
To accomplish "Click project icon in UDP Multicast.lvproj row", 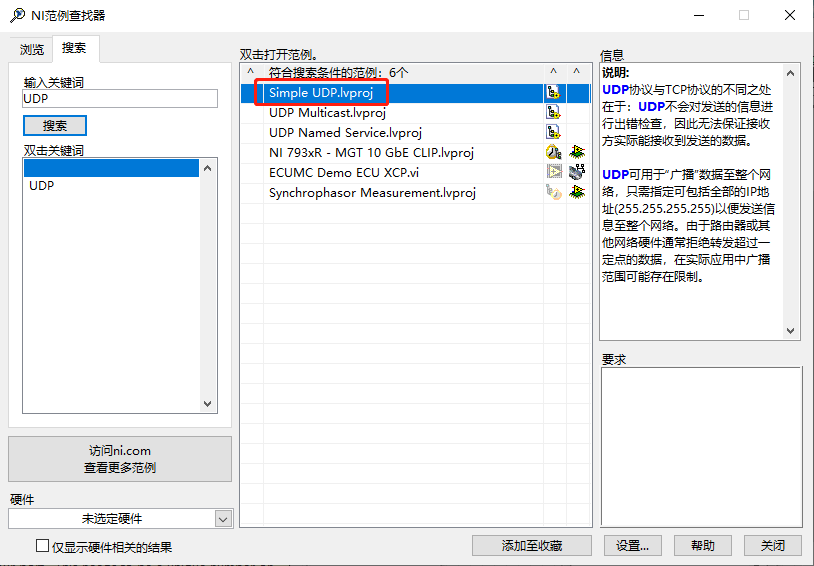I will click(x=553, y=113).
